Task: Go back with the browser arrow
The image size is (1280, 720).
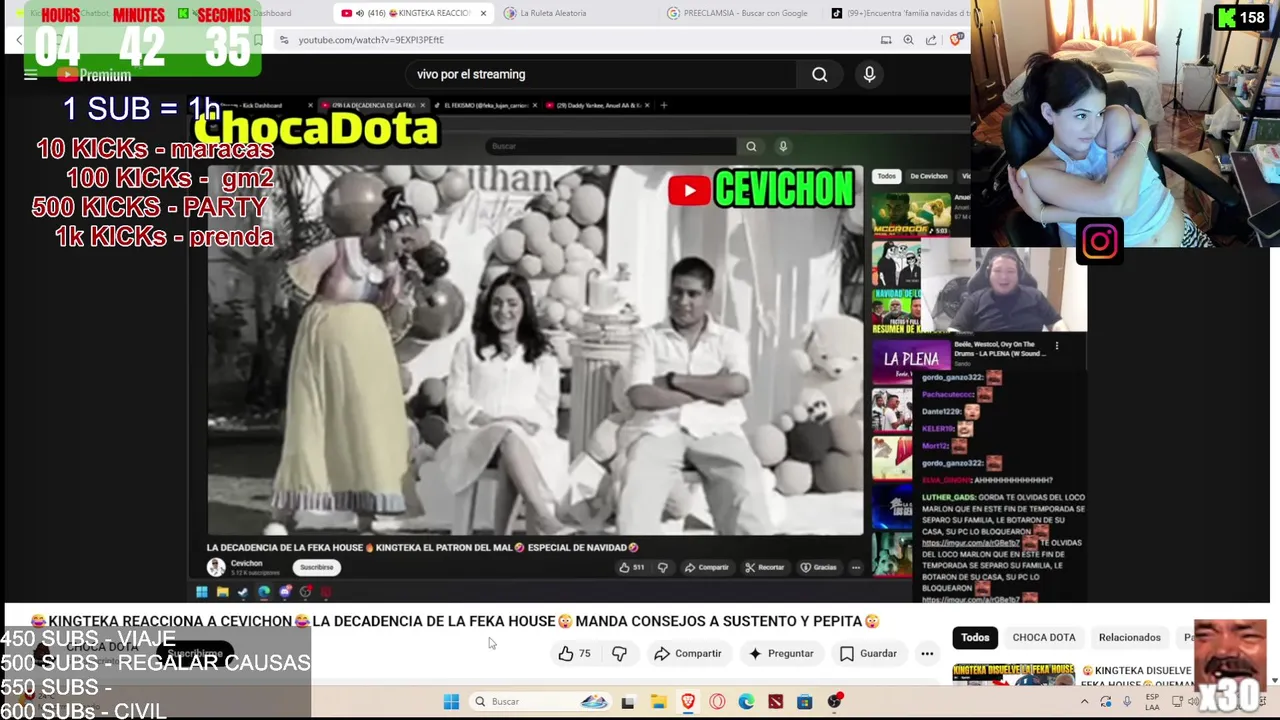Action: pos(19,40)
